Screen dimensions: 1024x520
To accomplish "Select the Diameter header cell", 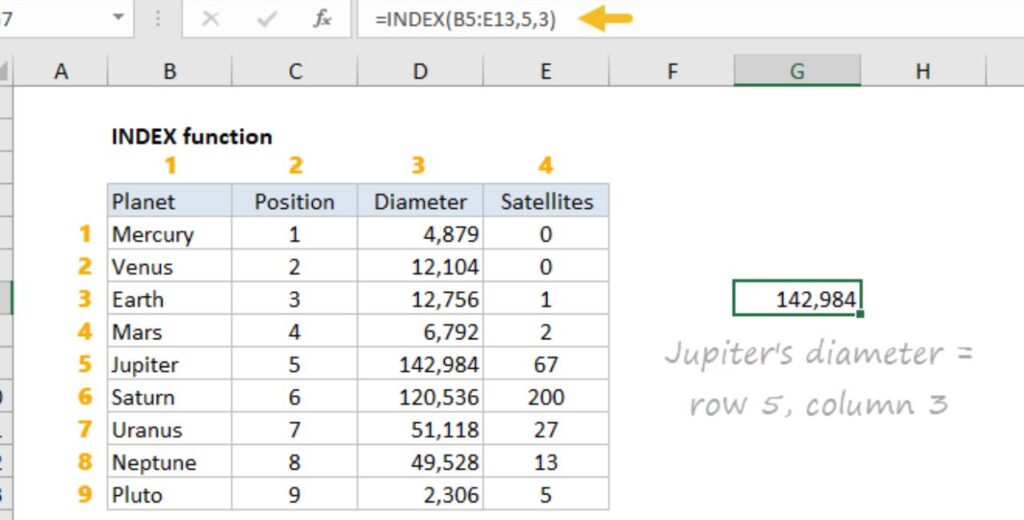I will (421, 201).
